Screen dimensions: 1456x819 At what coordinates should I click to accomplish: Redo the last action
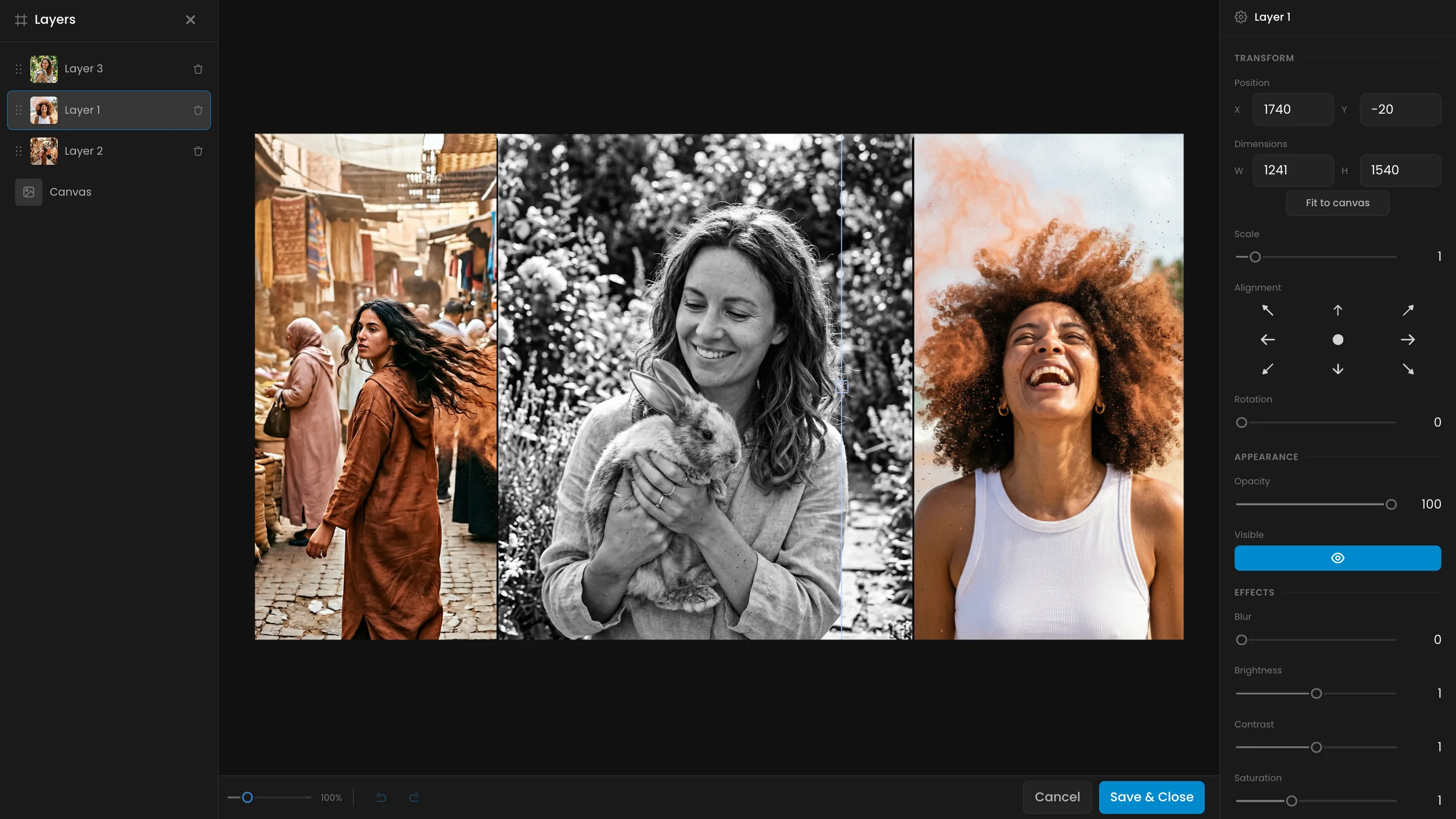[x=415, y=797]
